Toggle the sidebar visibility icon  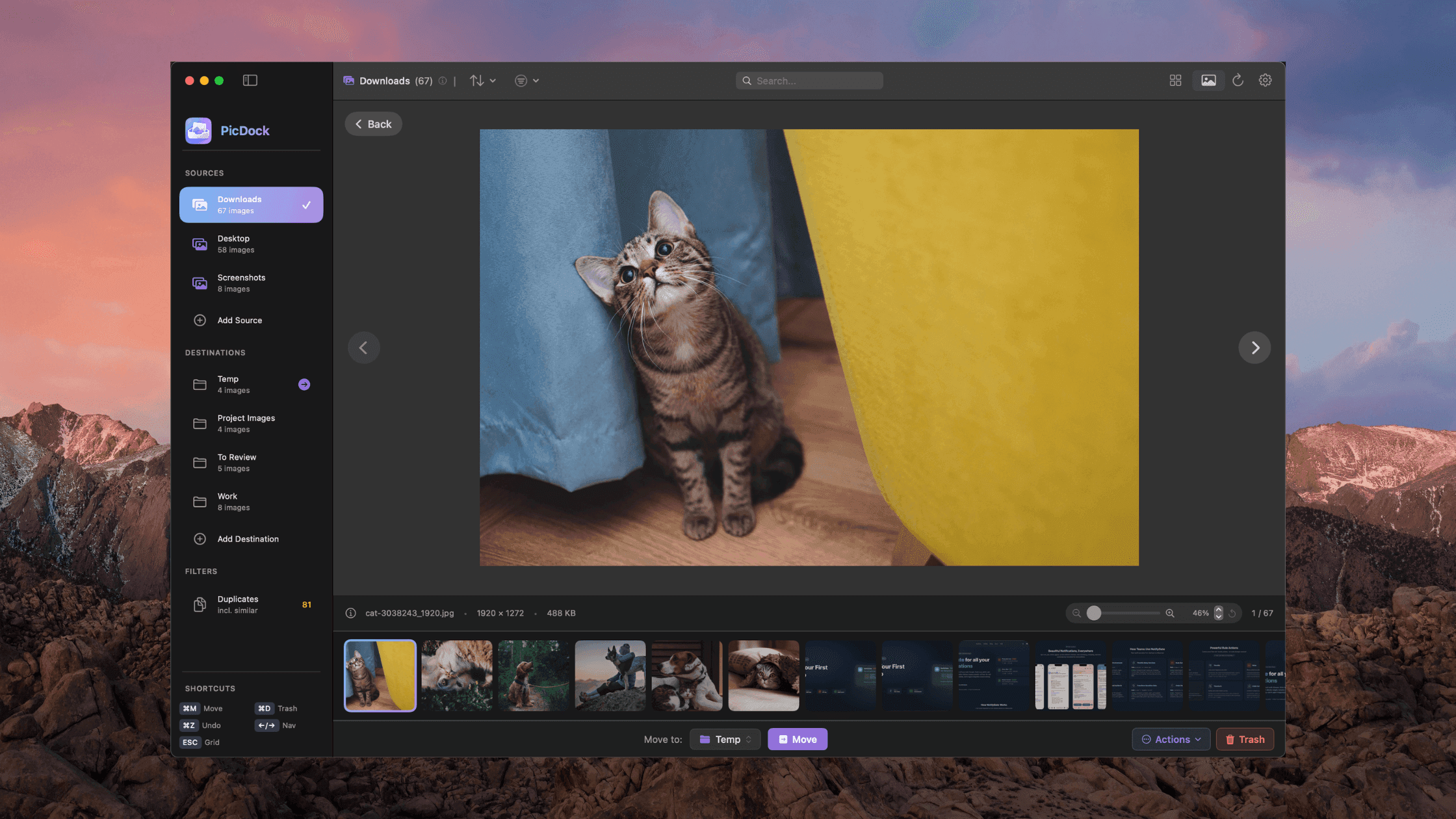[x=250, y=80]
